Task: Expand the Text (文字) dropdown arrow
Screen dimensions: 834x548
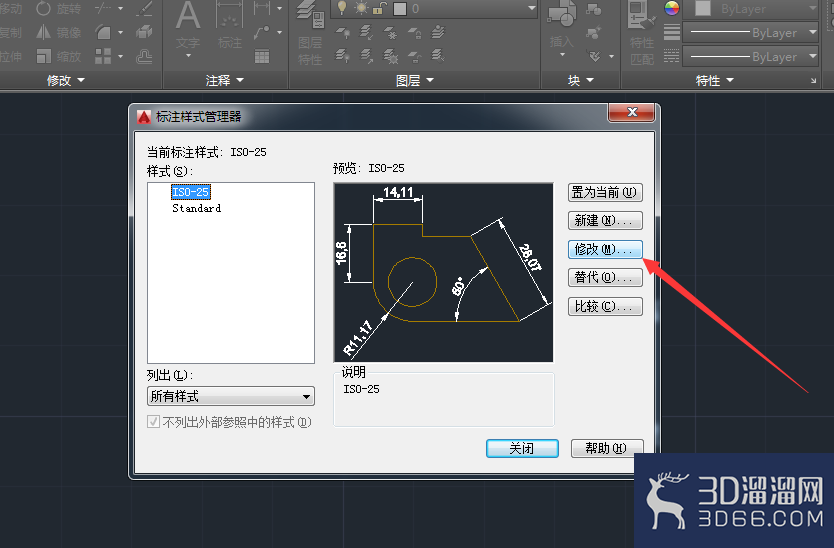Action: pyautogui.click(x=188, y=55)
